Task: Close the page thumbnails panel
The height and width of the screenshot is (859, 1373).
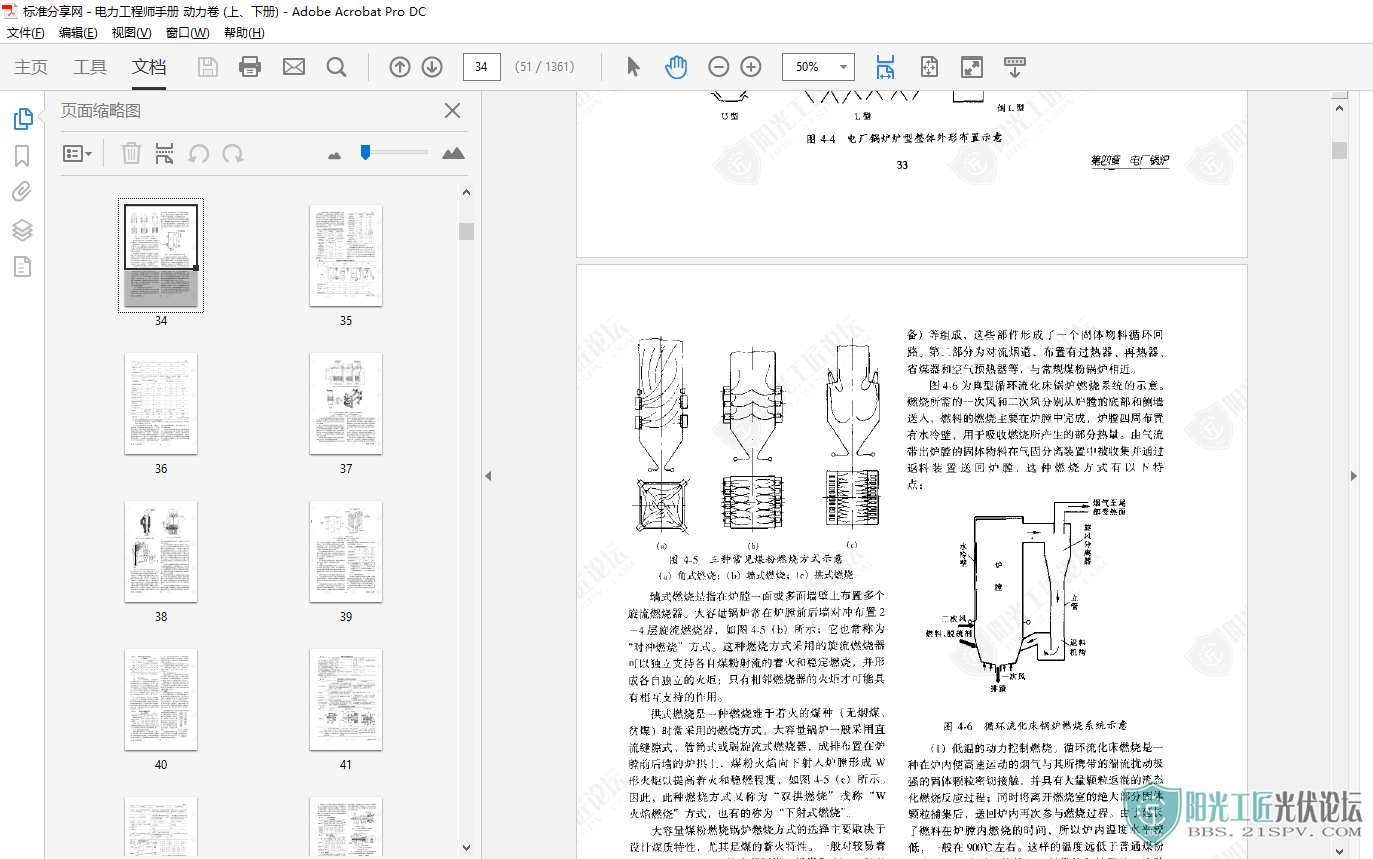Action: 452,111
